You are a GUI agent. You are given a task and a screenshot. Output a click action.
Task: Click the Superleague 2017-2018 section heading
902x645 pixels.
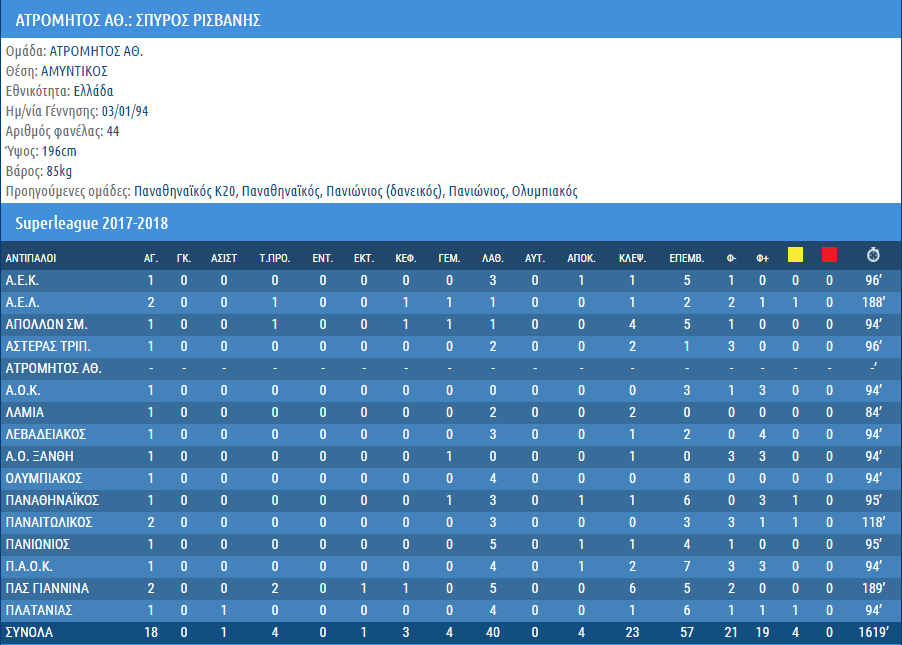[91, 223]
